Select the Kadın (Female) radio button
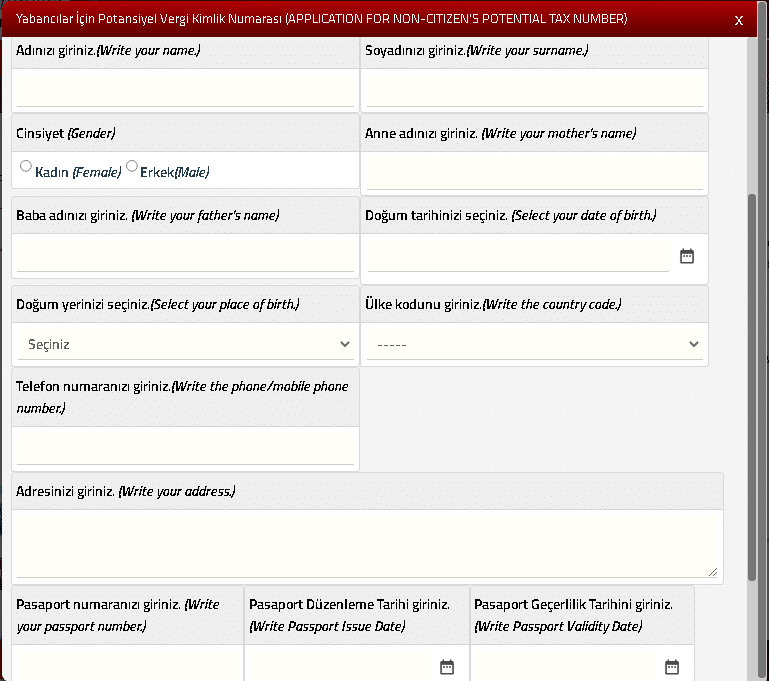769x681 pixels. [26, 167]
